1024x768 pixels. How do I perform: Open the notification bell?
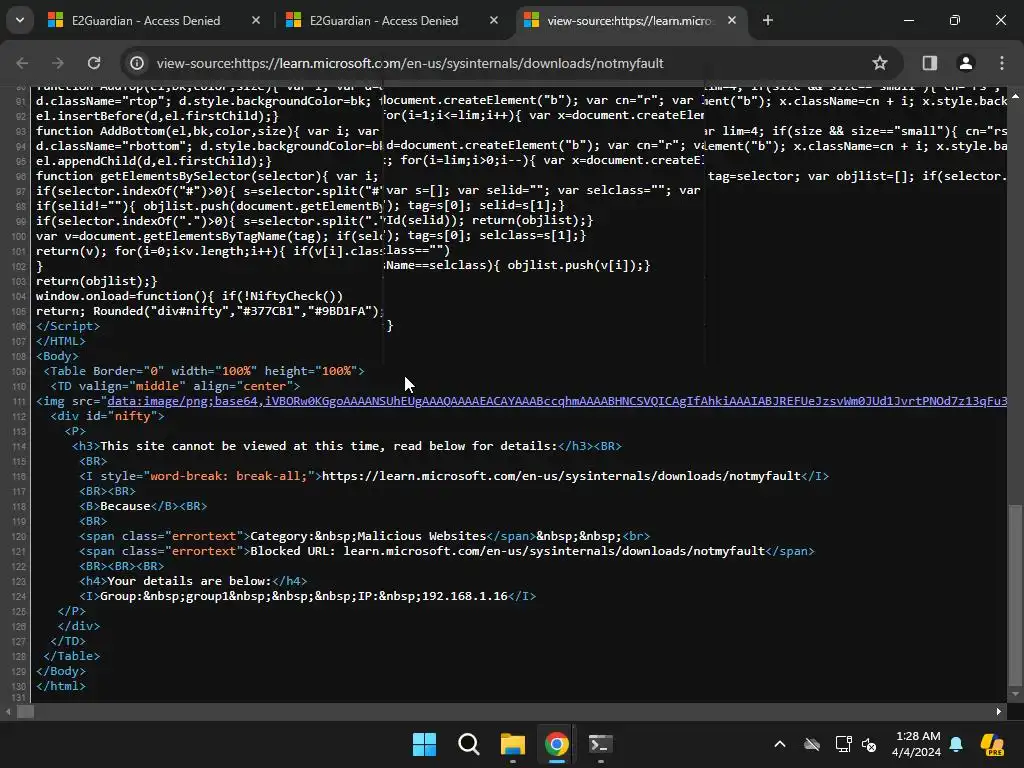pyautogui.click(x=956, y=744)
